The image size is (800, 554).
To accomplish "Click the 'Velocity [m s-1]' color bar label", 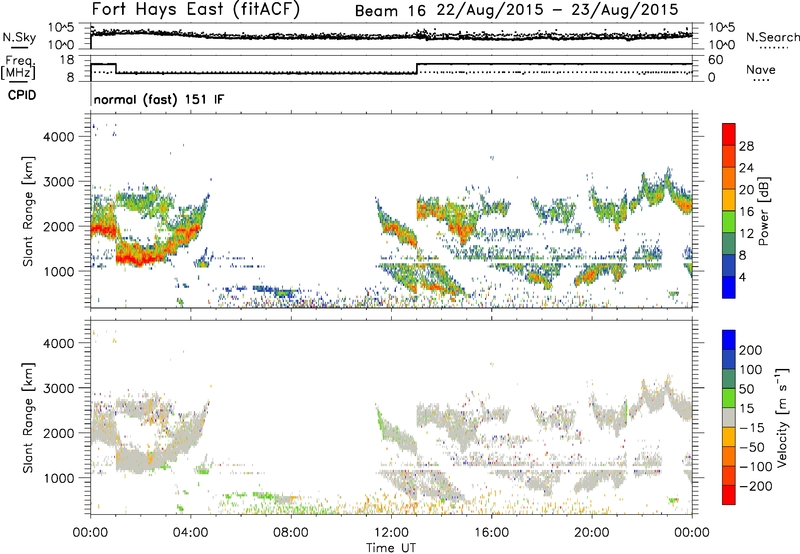I will (782, 417).
